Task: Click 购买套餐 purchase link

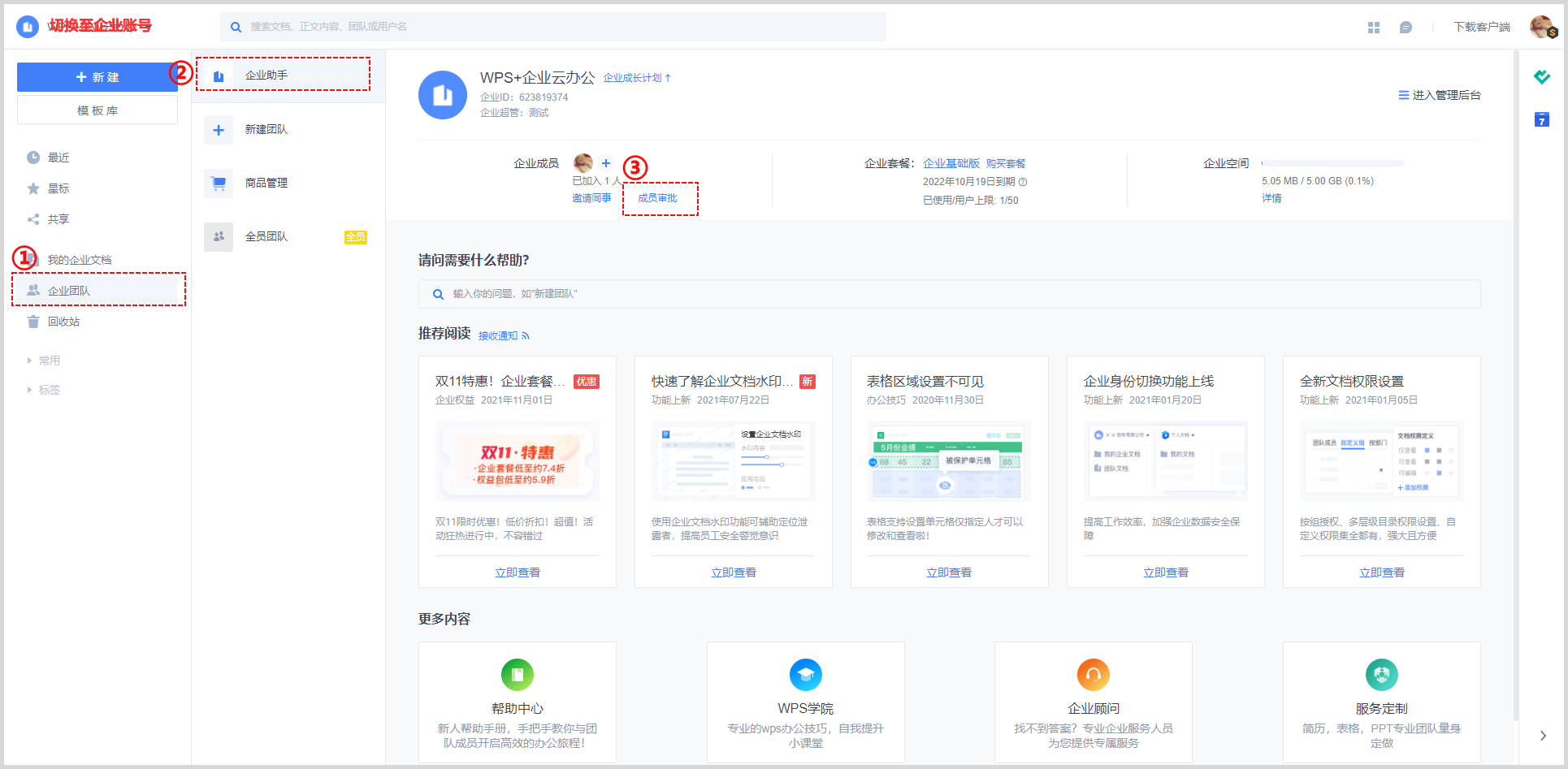Action: pyautogui.click(x=1006, y=163)
